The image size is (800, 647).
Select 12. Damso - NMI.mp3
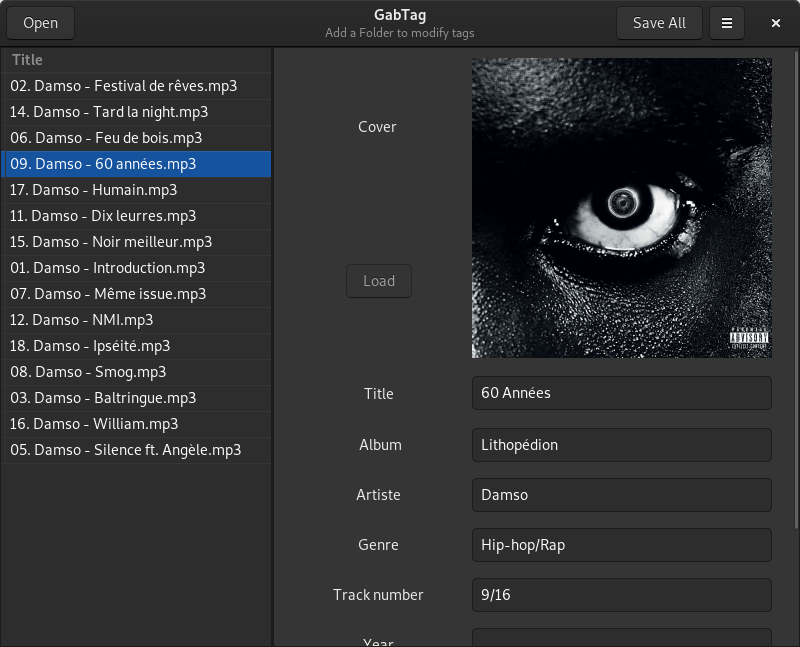[x=136, y=320]
